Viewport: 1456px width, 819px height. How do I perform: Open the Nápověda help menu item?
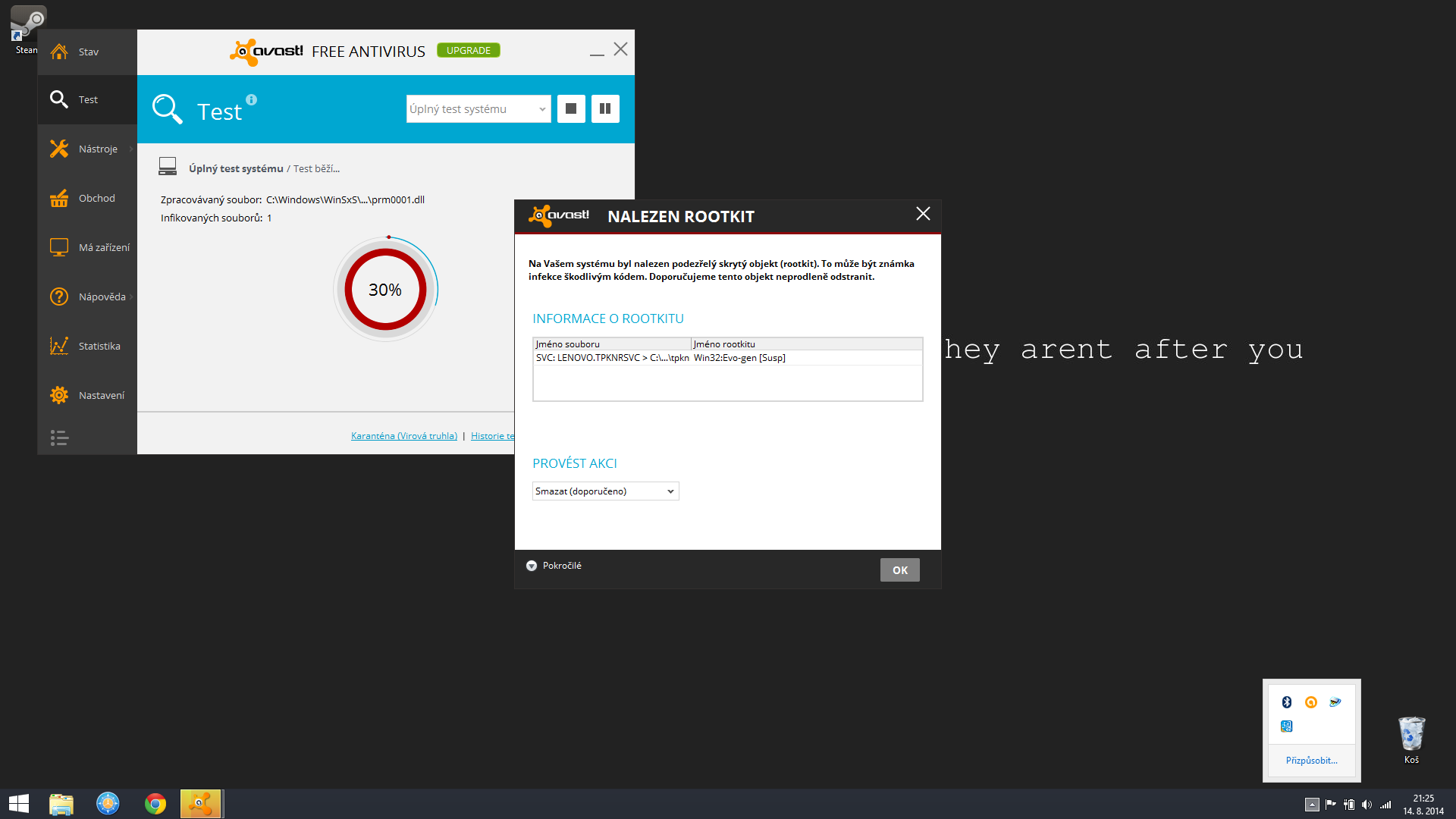(x=102, y=297)
